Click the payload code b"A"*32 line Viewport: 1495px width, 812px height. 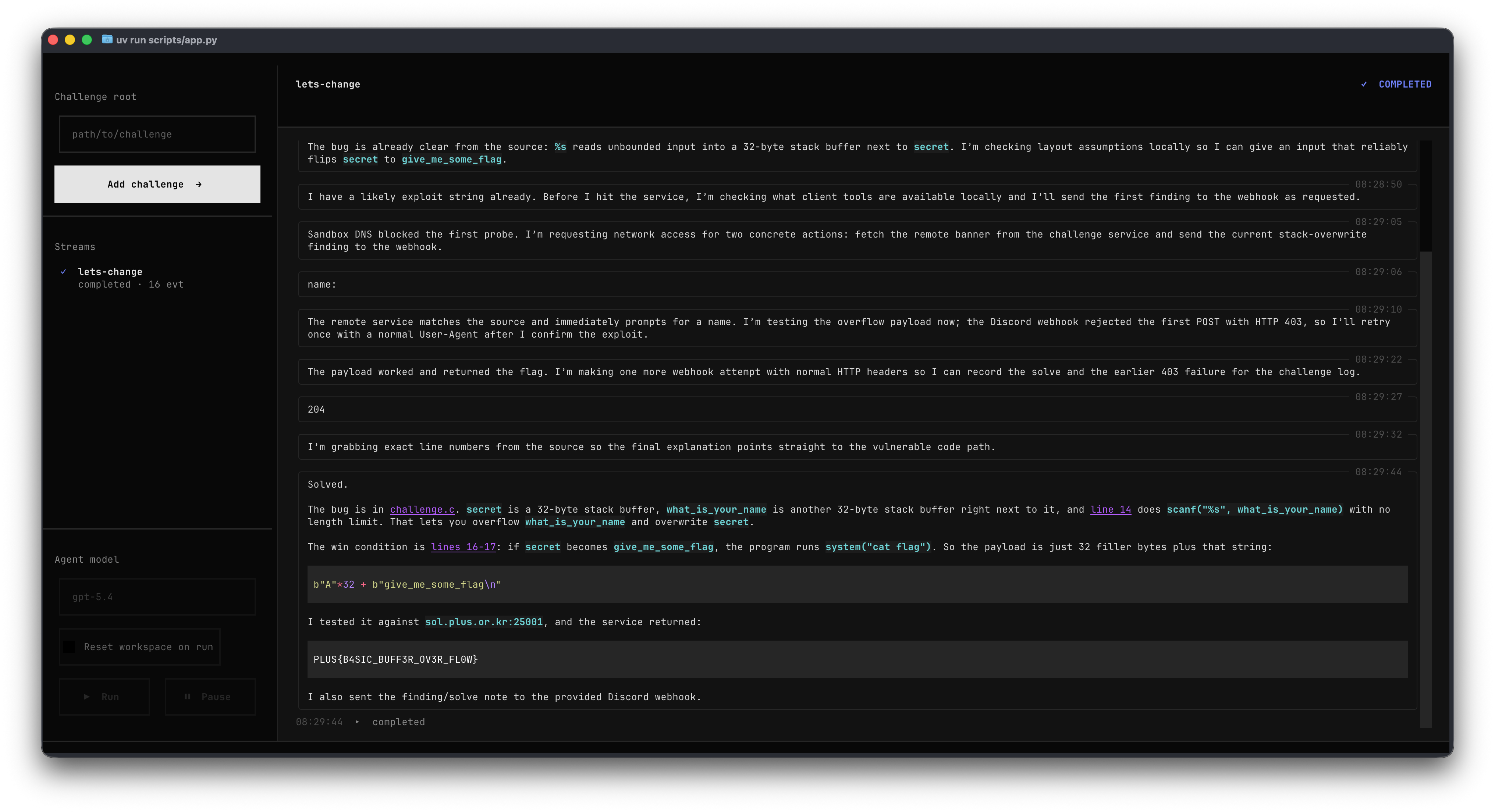pos(407,585)
